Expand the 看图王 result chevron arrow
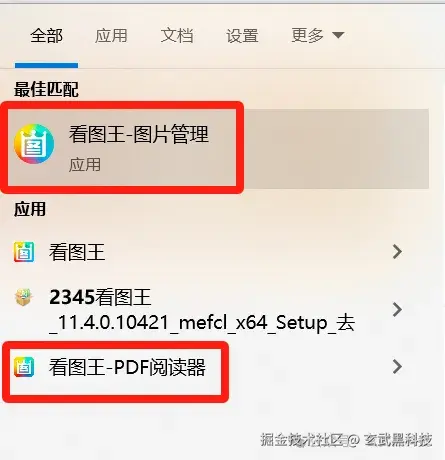Image resolution: width=445 pixels, height=460 pixels. [397, 252]
